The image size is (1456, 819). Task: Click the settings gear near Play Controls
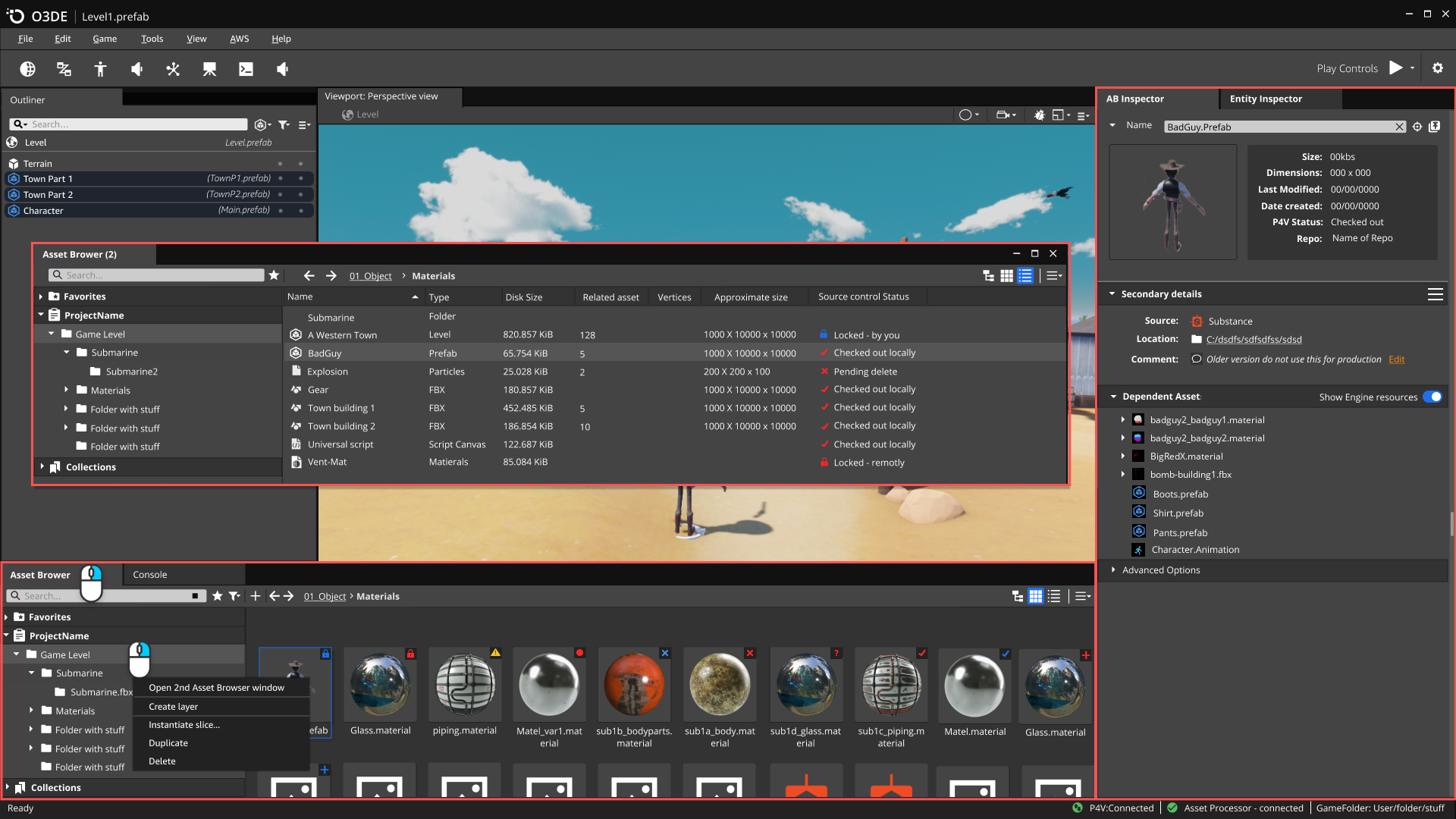pos(1438,68)
